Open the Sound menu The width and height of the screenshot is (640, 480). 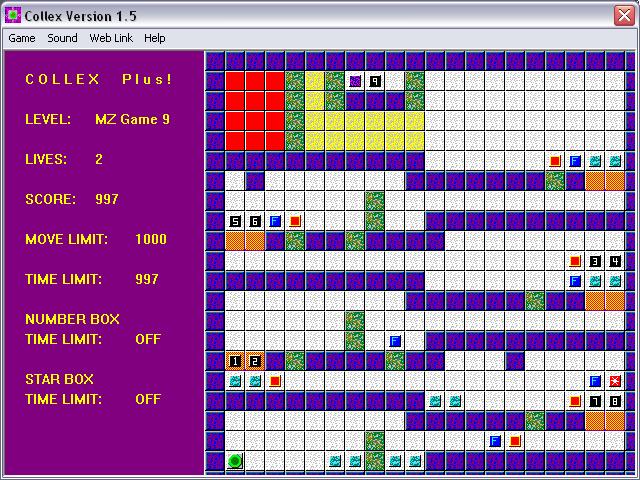[62, 38]
